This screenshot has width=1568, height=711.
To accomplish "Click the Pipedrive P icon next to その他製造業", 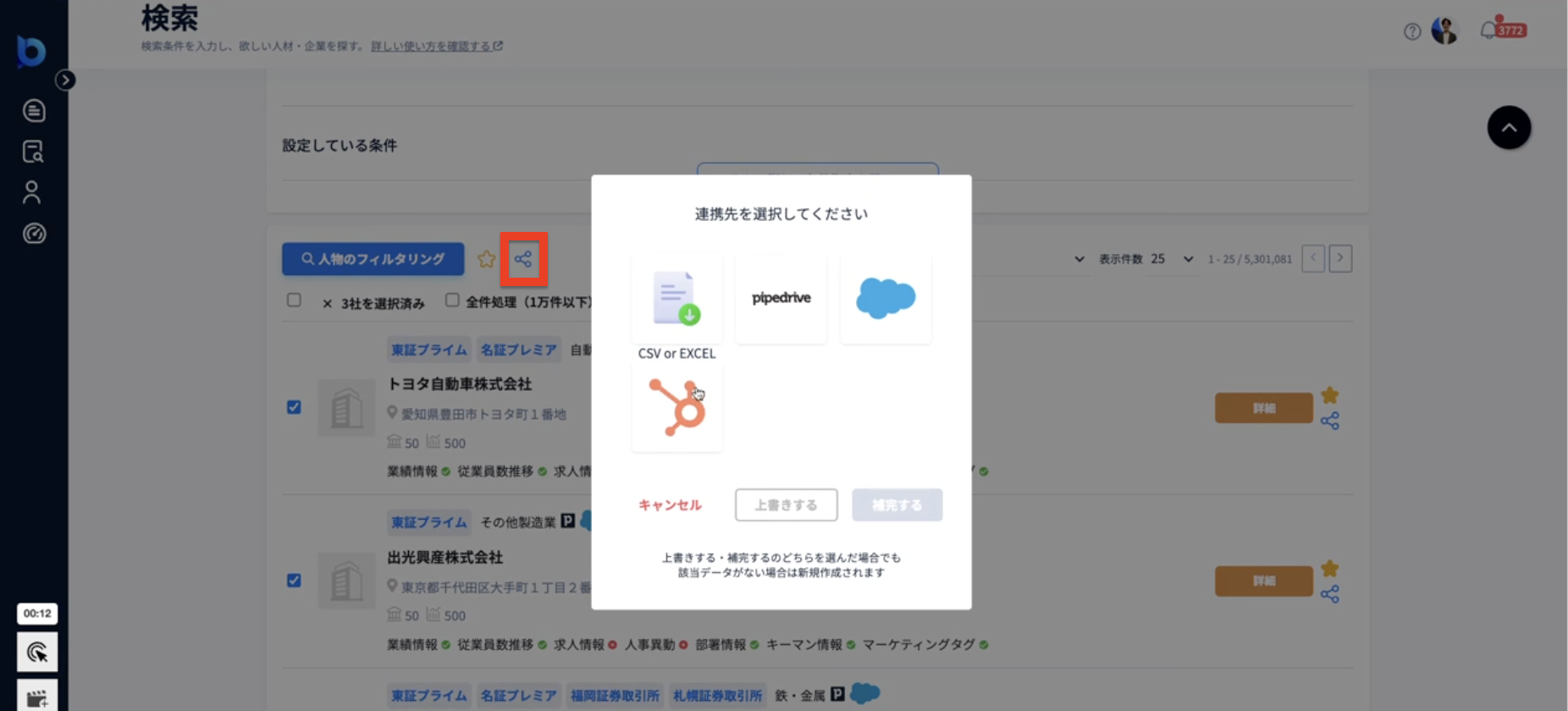I will [x=568, y=521].
